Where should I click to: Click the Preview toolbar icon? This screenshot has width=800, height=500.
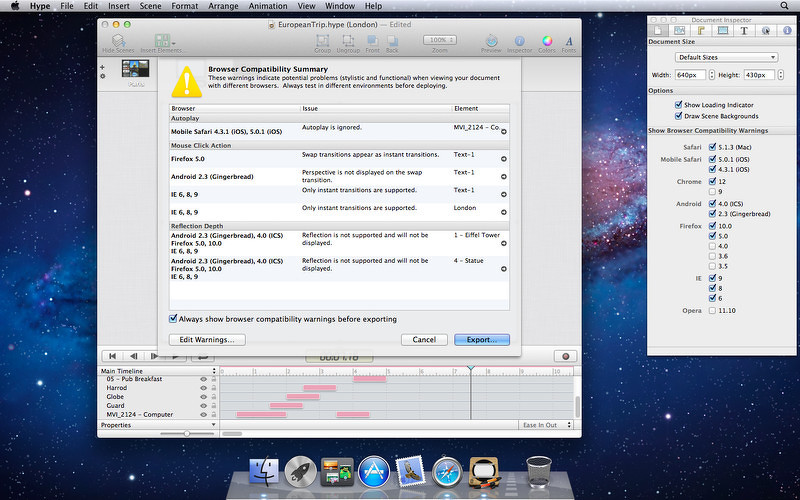click(491, 43)
